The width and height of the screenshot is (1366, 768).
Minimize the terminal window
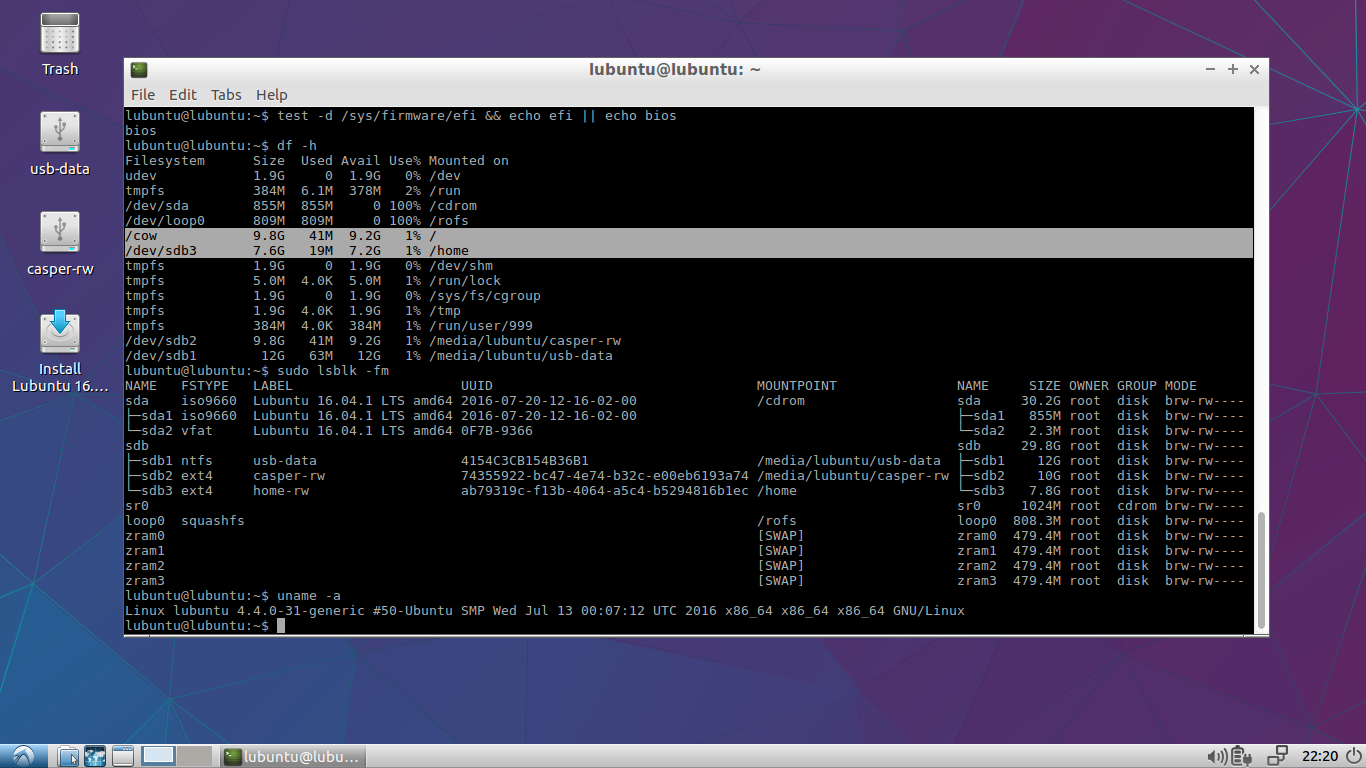click(x=1211, y=69)
